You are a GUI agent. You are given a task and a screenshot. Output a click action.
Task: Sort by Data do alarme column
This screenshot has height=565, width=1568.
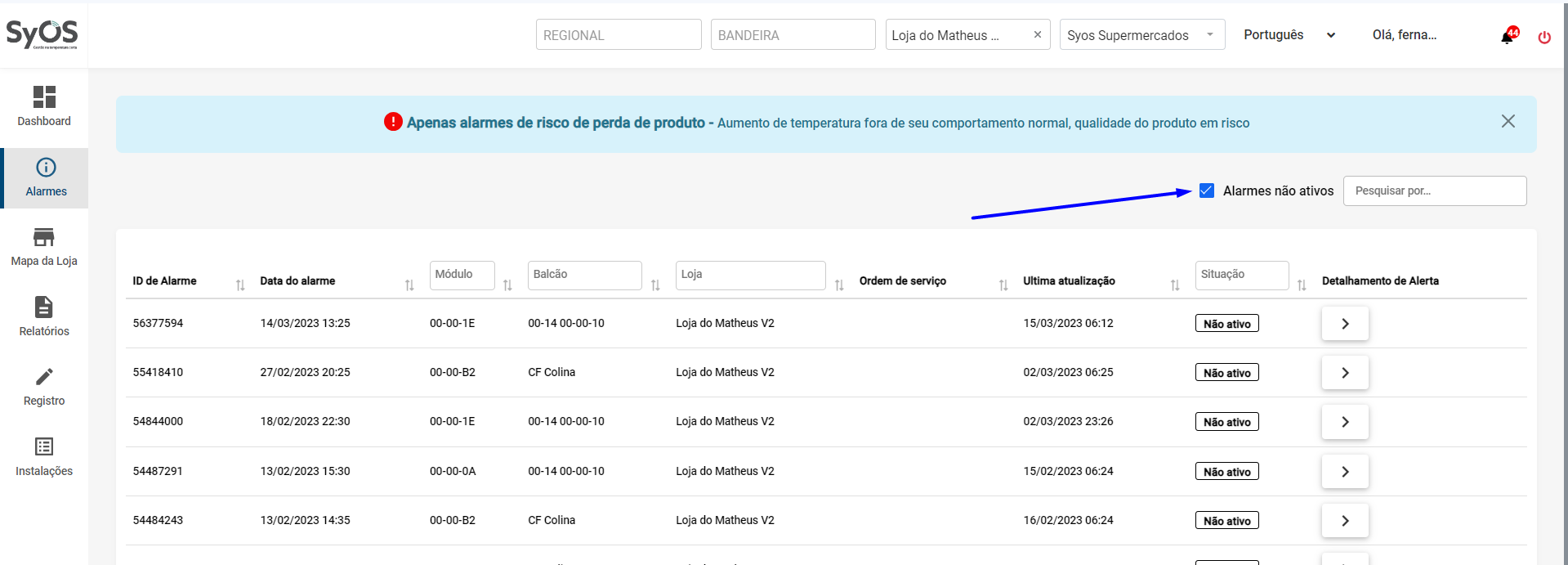point(409,285)
